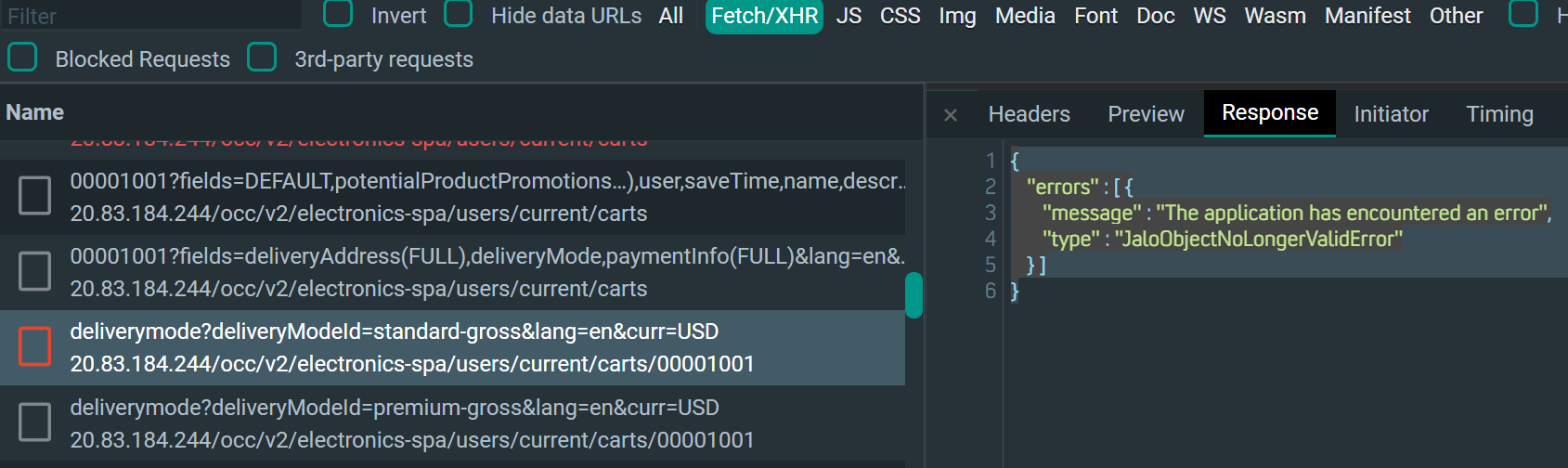Filter requests by Doc type
This screenshot has width=1568, height=468.
point(1156,16)
